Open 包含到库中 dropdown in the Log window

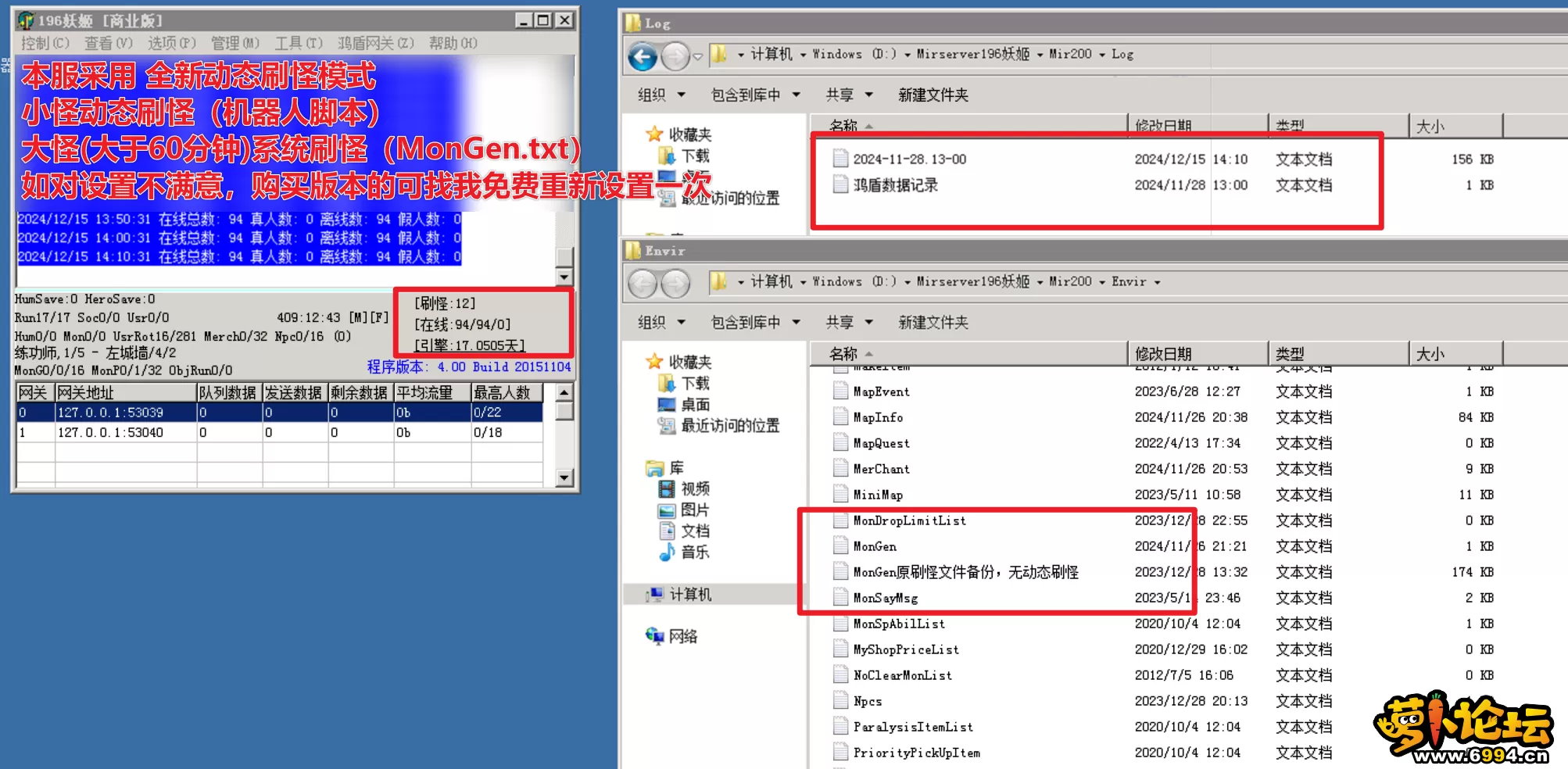click(x=755, y=95)
